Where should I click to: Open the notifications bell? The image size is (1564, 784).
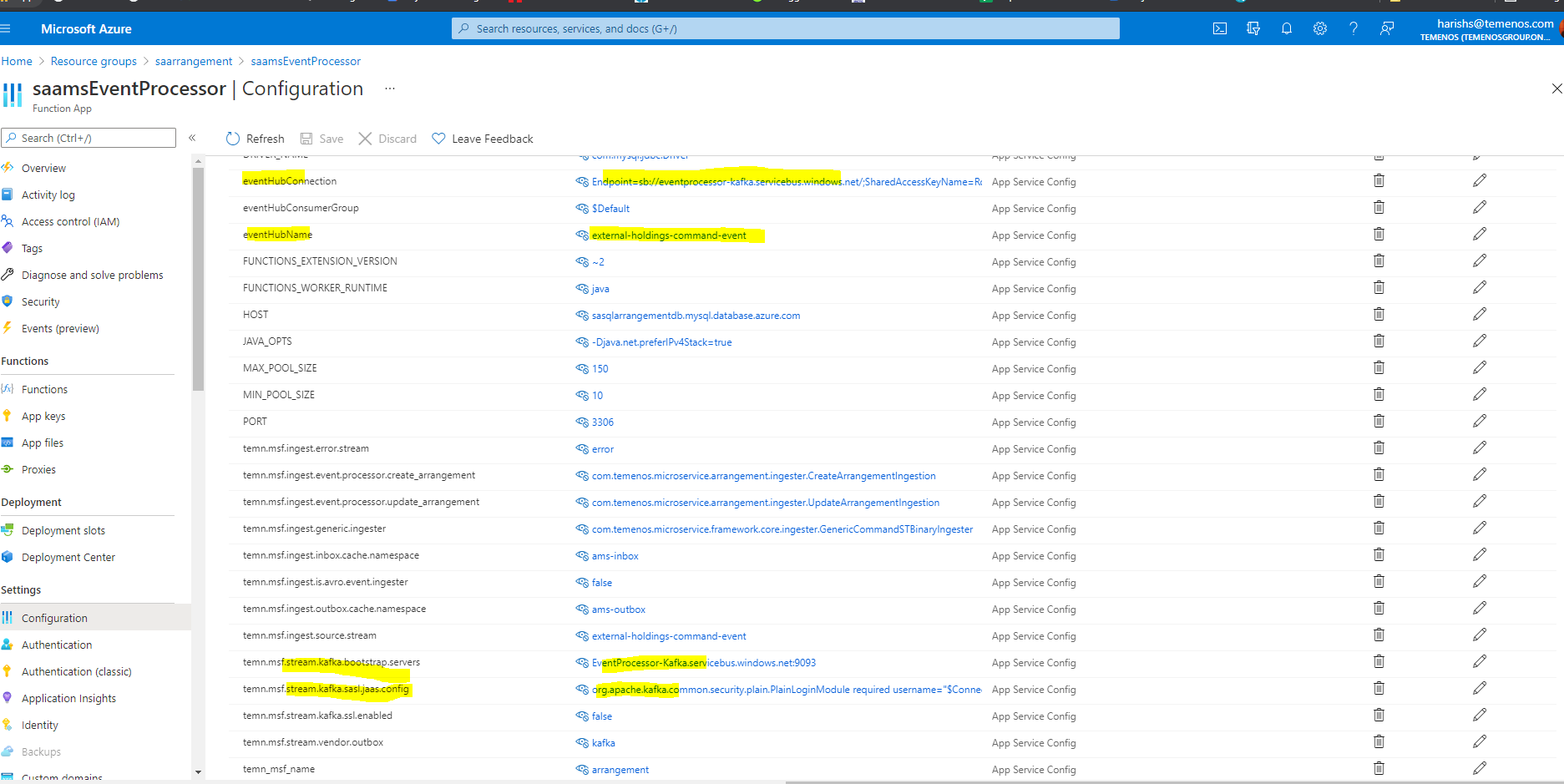point(1286,28)
